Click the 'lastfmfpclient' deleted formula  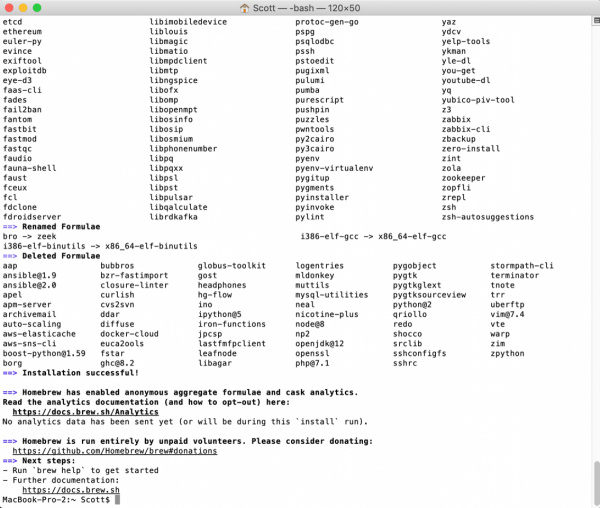coord(232,344)
